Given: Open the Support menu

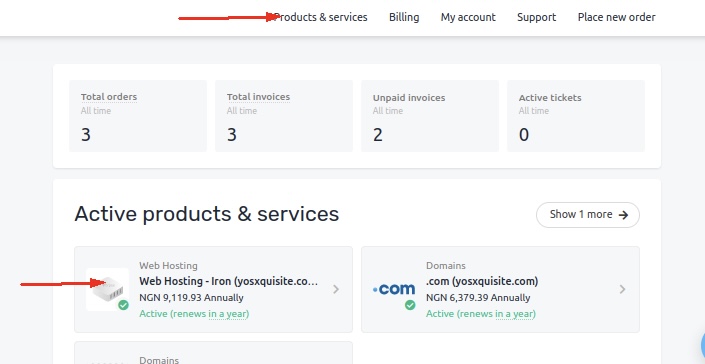Looking at the screenshot, I should pyautogui.click(x=536, y=17).
